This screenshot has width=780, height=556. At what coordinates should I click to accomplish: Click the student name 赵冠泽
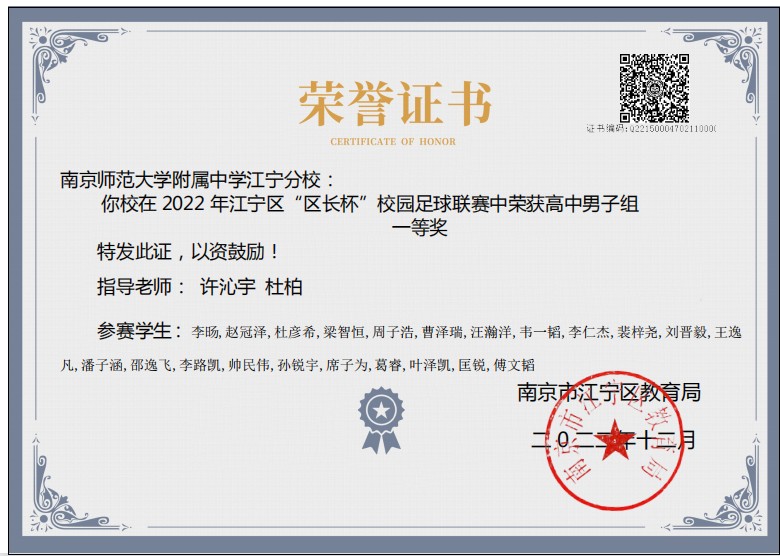[x=246, y=332]
